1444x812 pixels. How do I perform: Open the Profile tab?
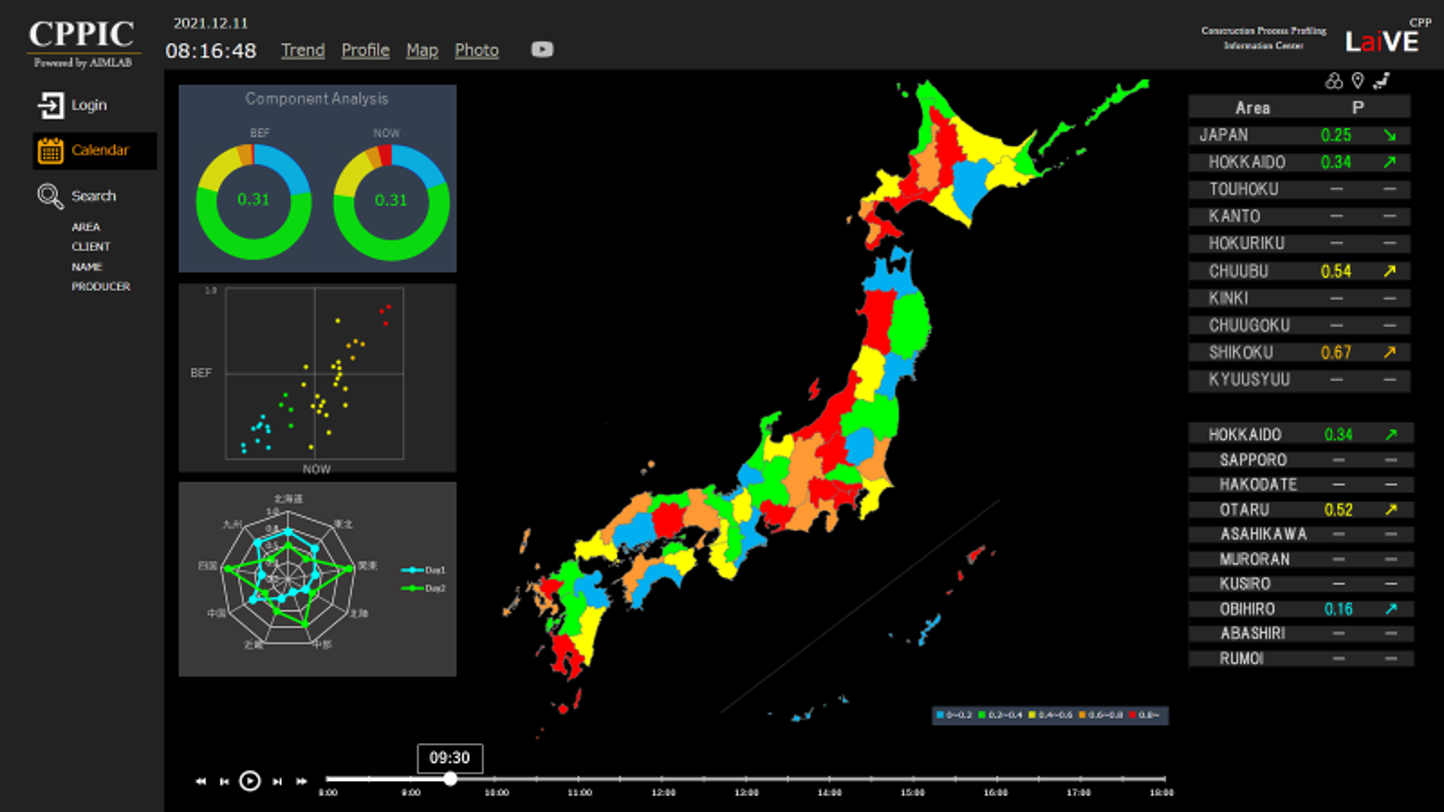click(365, 50)
